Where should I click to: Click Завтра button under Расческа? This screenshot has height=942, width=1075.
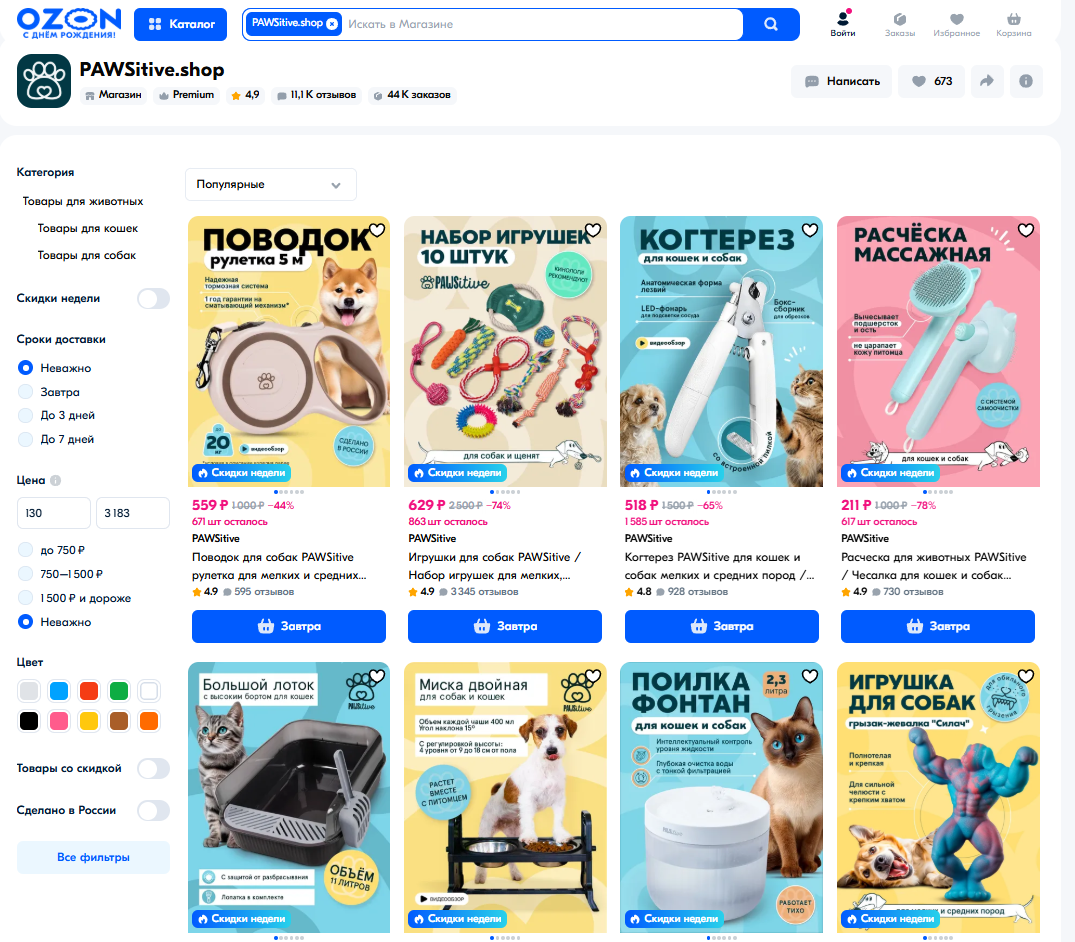(937, 626)
